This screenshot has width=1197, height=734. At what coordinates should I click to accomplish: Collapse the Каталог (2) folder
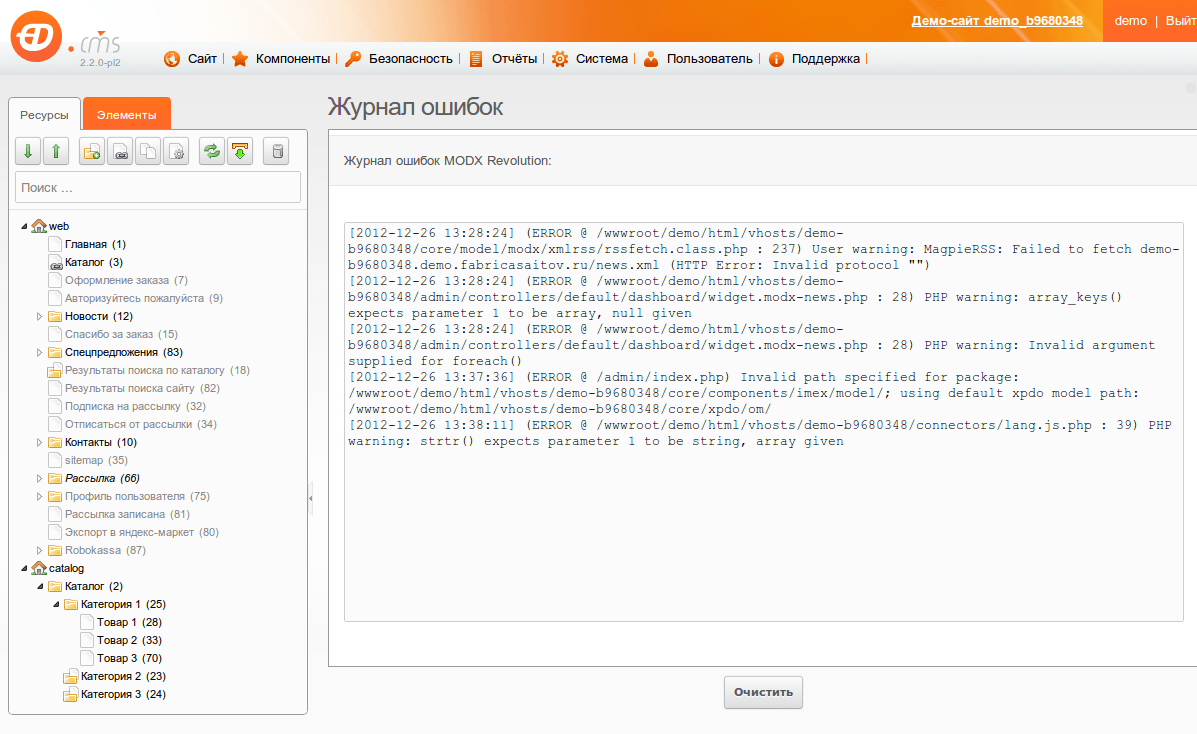(x=40, y=587)
